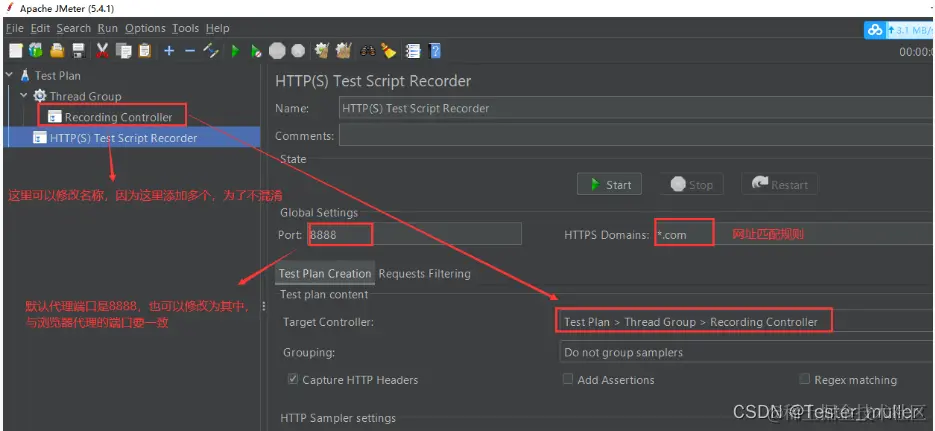This screenshot has height=431, width=935.
Task: Stop the running test from toolbar
Action: [x=277, y=51]
